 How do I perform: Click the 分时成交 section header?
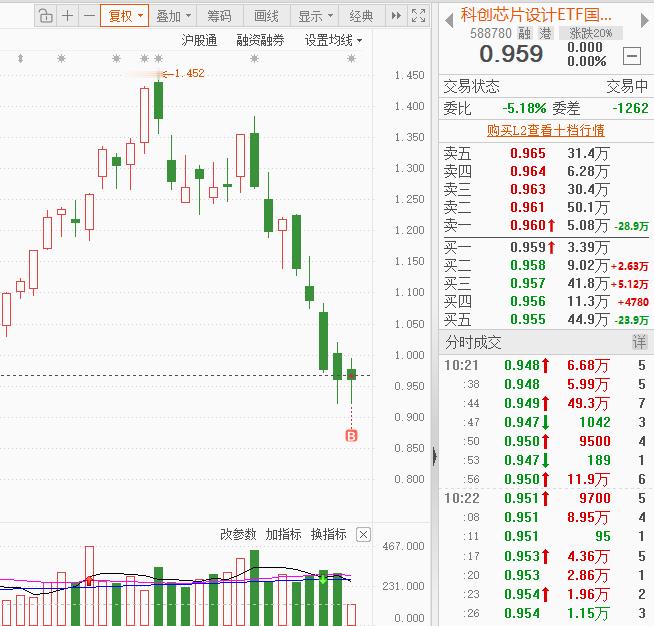[546, 342]
